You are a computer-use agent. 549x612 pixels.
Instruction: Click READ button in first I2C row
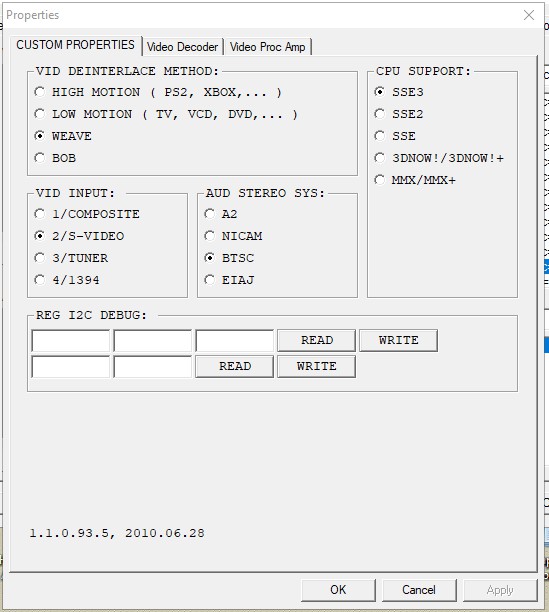(316, 340)
